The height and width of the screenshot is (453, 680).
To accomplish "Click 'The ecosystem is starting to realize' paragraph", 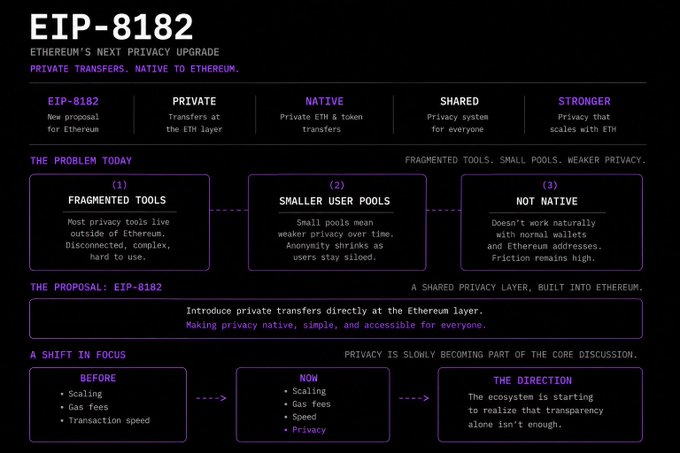I will tap(536, 411).
